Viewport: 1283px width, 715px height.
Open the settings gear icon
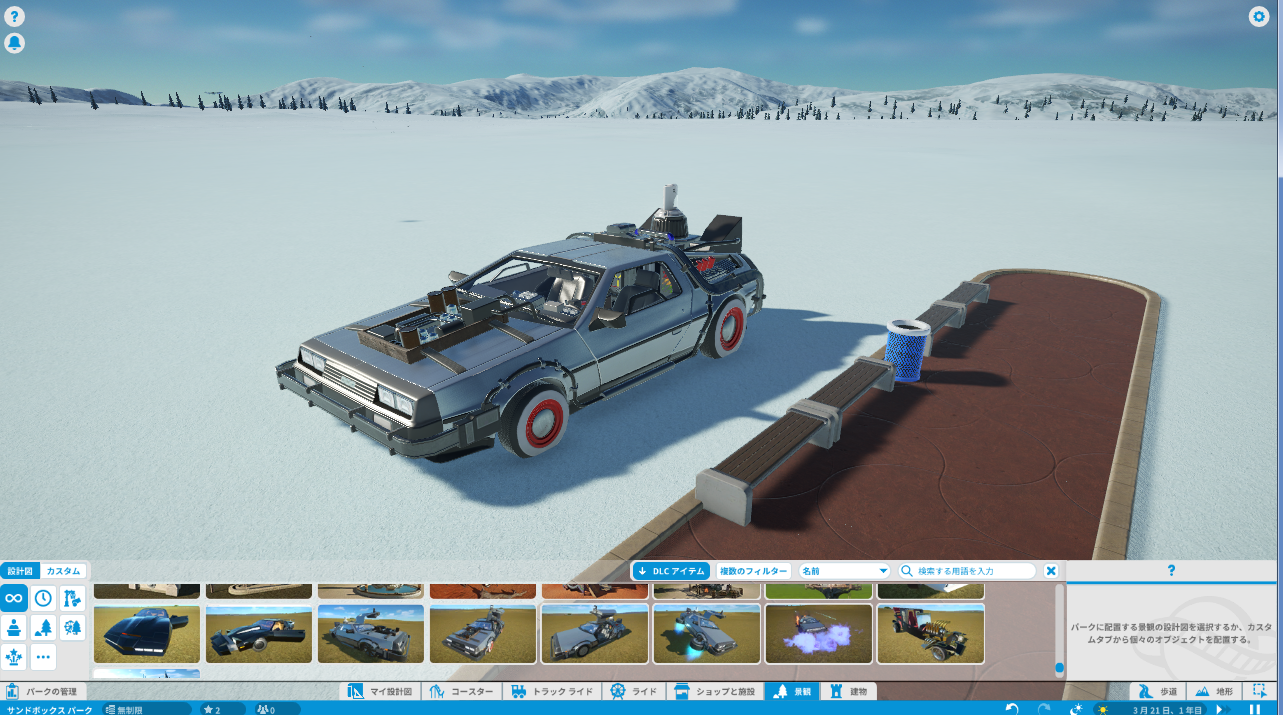pyautogui.click(x=1258, y=17)
